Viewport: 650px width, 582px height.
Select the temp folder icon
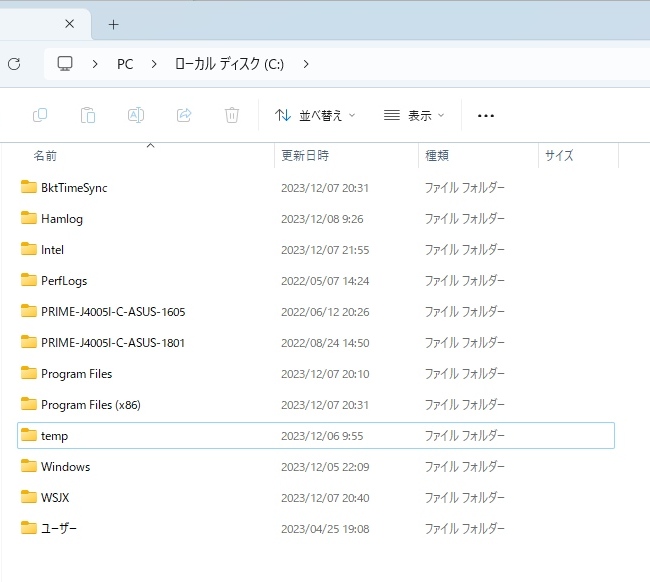pos(29,435)
